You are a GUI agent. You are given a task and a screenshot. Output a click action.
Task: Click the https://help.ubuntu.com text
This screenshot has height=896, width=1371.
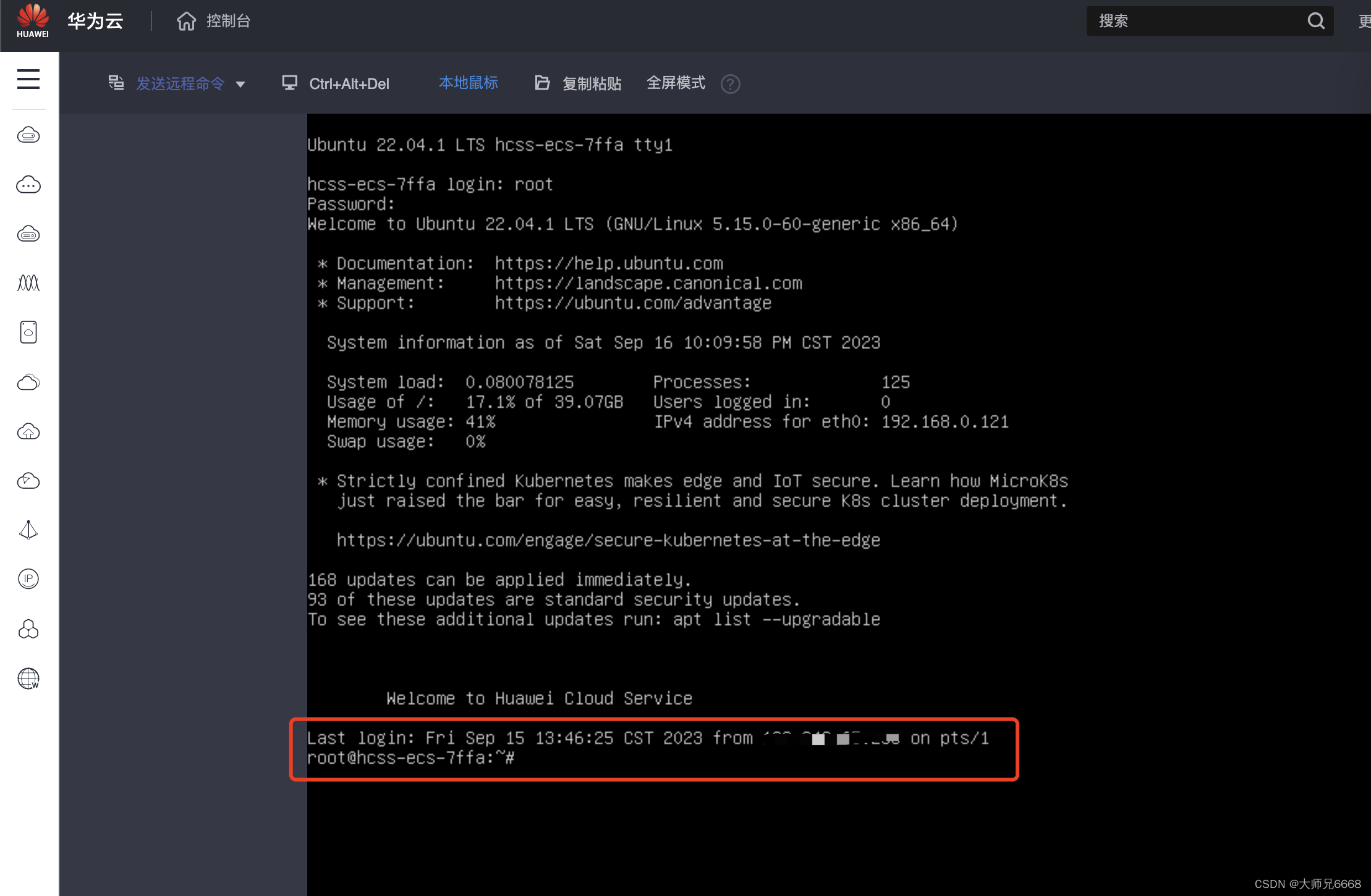609,263
